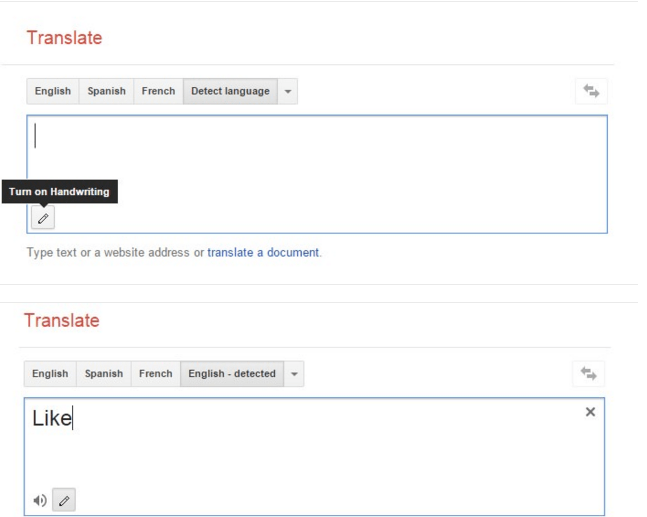The width and height of the screenshot is (647, 517).
Task: Click the upper Translate heading
Action: pyautogui.click(x=64, y=38)
